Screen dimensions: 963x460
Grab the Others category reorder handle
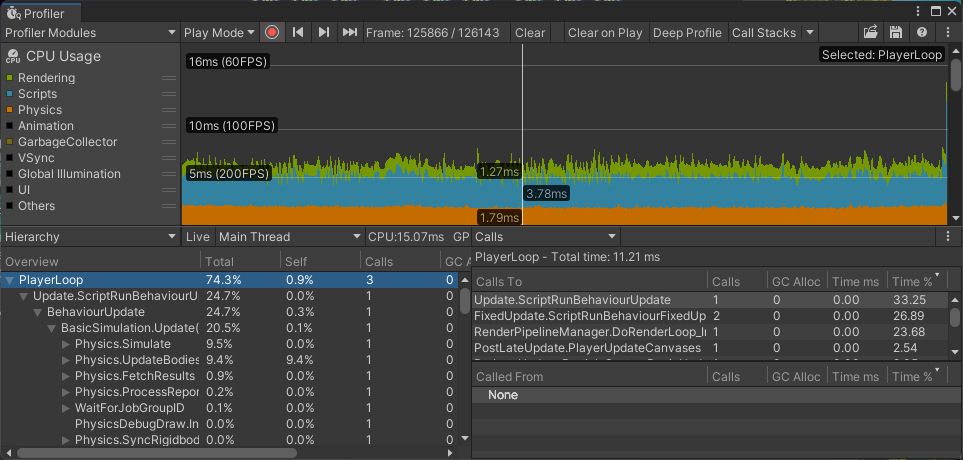tap(169, 206)
